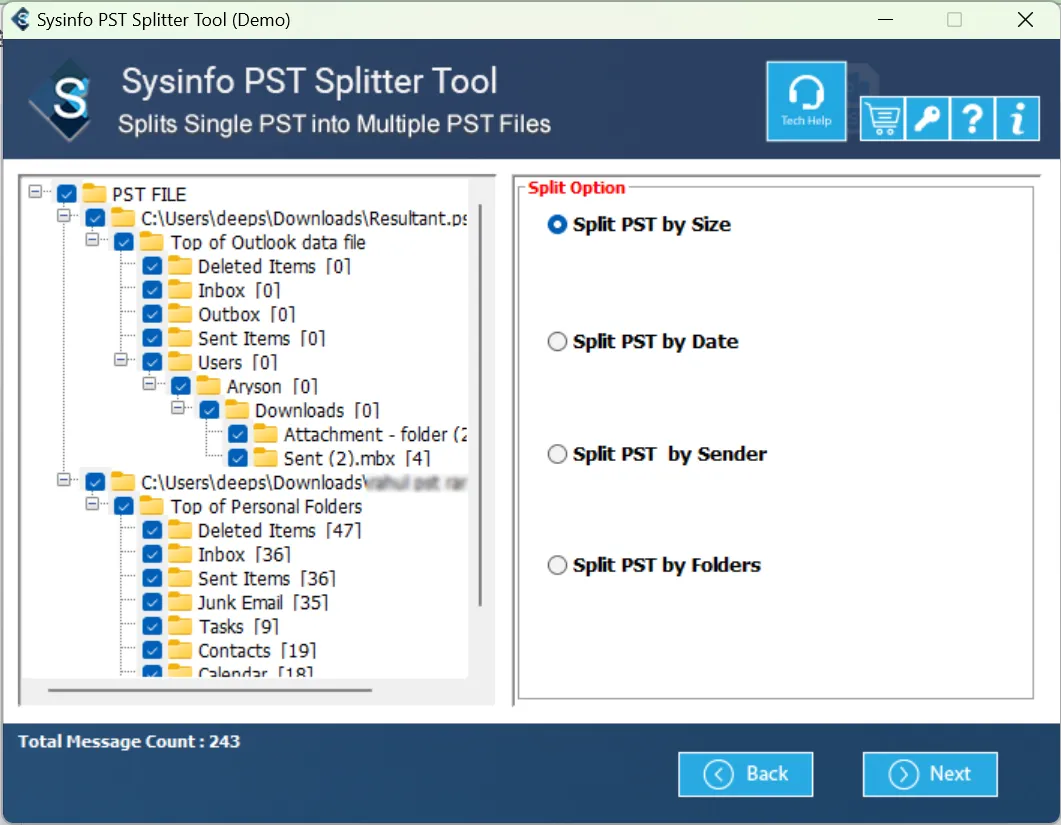1061x825 pixels.
Task: Collapse the Users [0] node
Action: 120,359
